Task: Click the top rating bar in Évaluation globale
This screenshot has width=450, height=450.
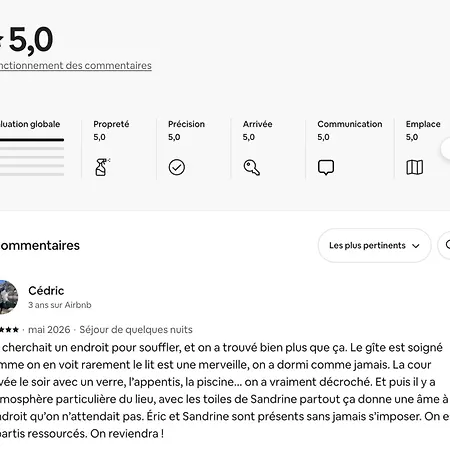Action: click(32, 140)
